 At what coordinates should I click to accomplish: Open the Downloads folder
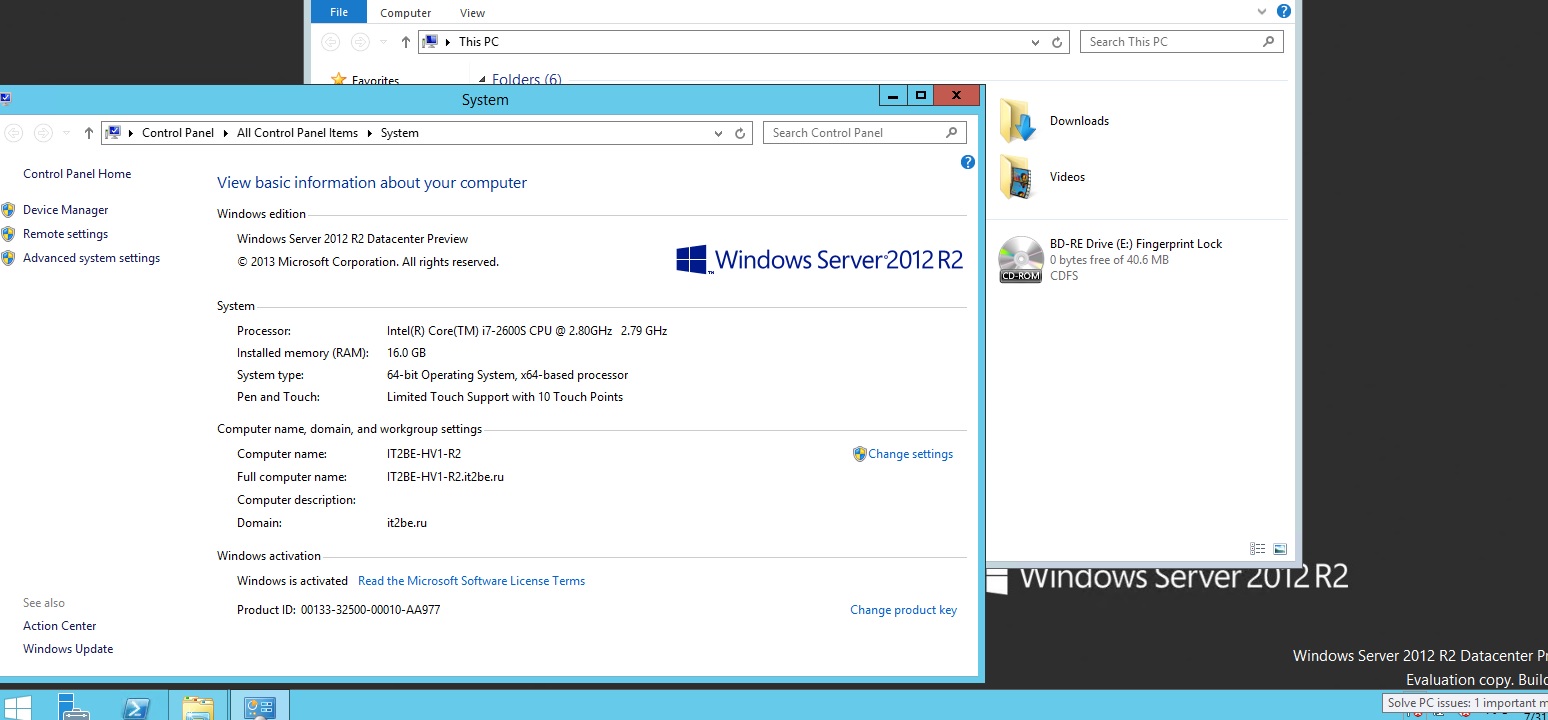[1079, 120]
